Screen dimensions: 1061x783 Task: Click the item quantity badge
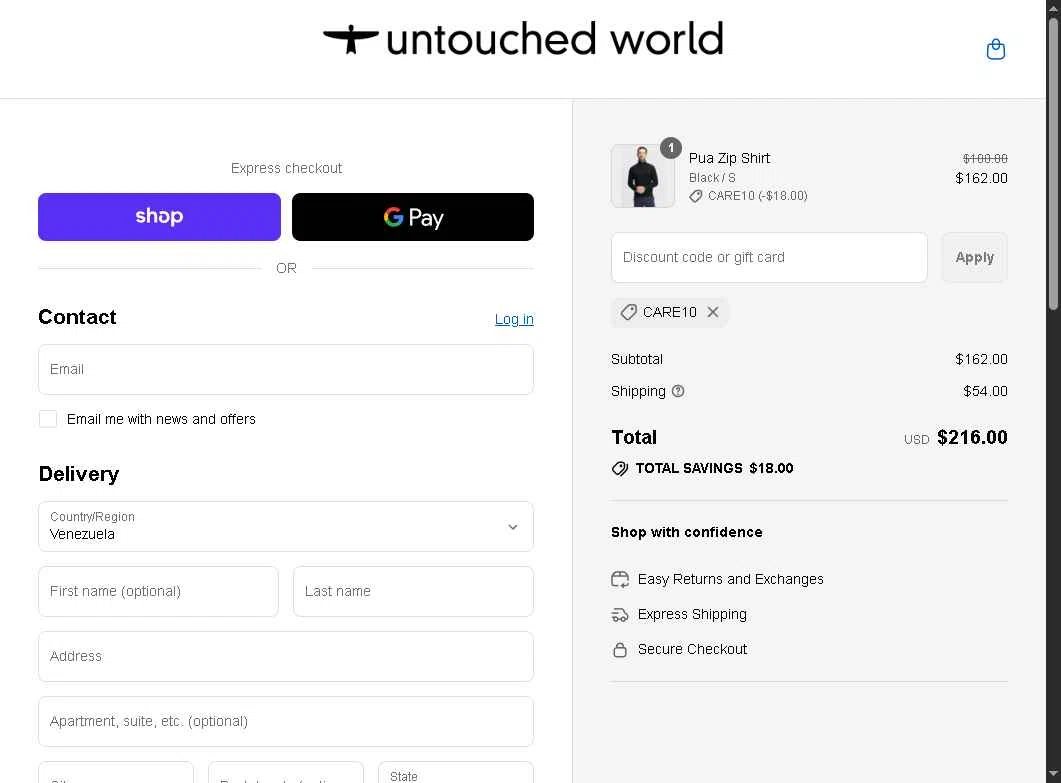(x=671, y=148)
